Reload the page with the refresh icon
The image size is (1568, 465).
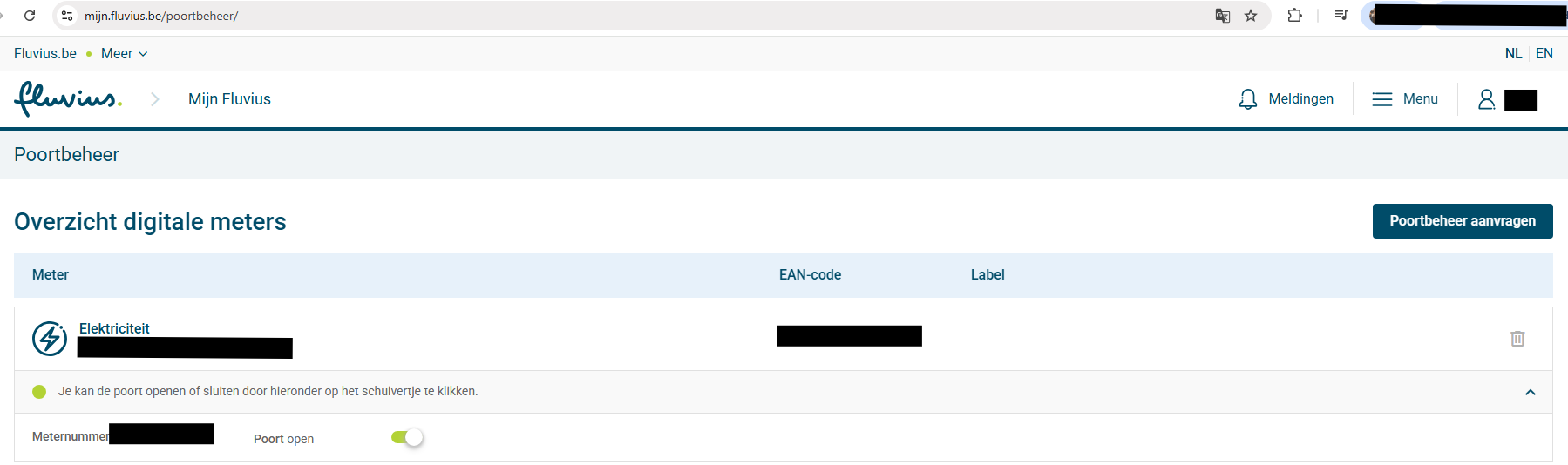pyautogui.click(x=30, y=16)
